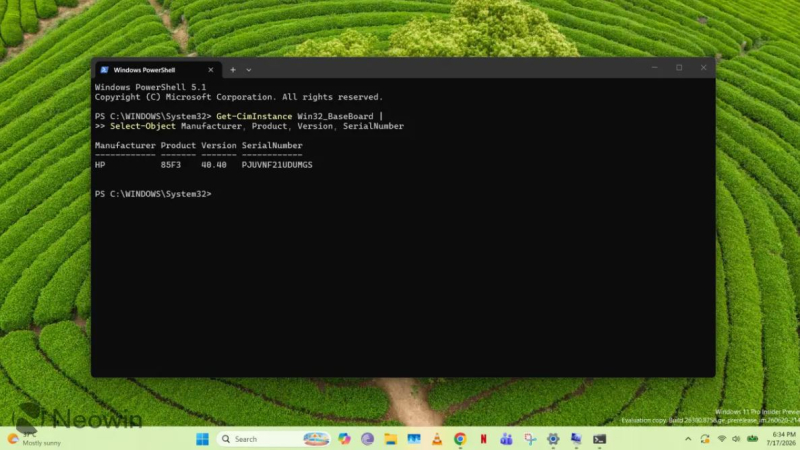Close the PowerShell terminal window
This screenshot has width=800, height=450.
704,67
